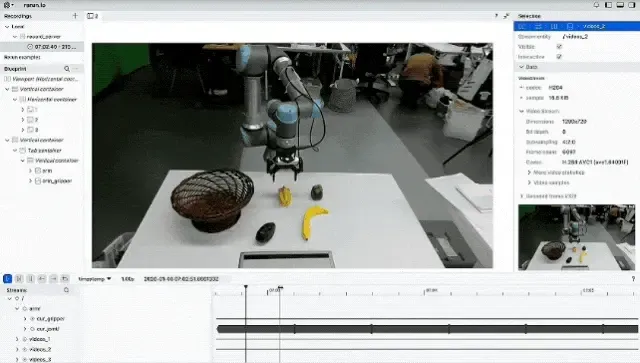Collapse the Tab container
Screen dimensions: 640x363
15,150
